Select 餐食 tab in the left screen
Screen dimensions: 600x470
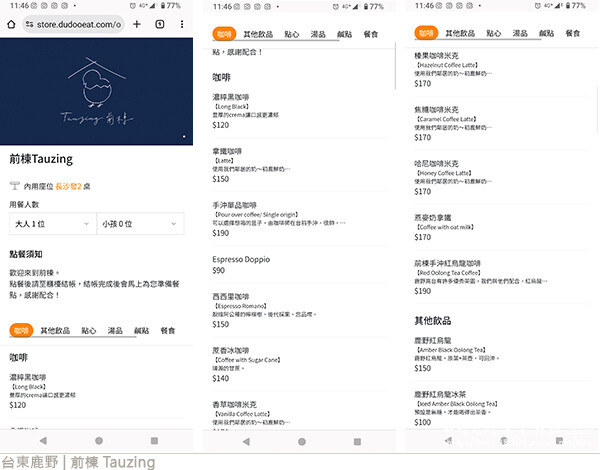[x=168, y=330]
